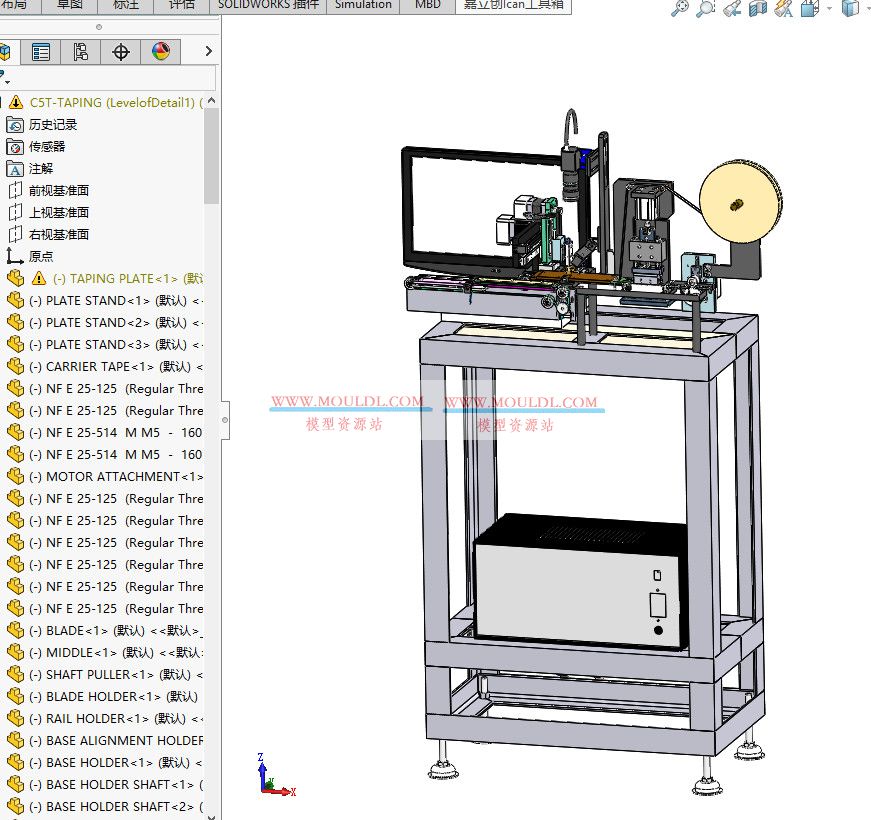Expand the left panel flyout arrow
The width and height of the screenshot is (871, 820).
[x=209, y=52]
